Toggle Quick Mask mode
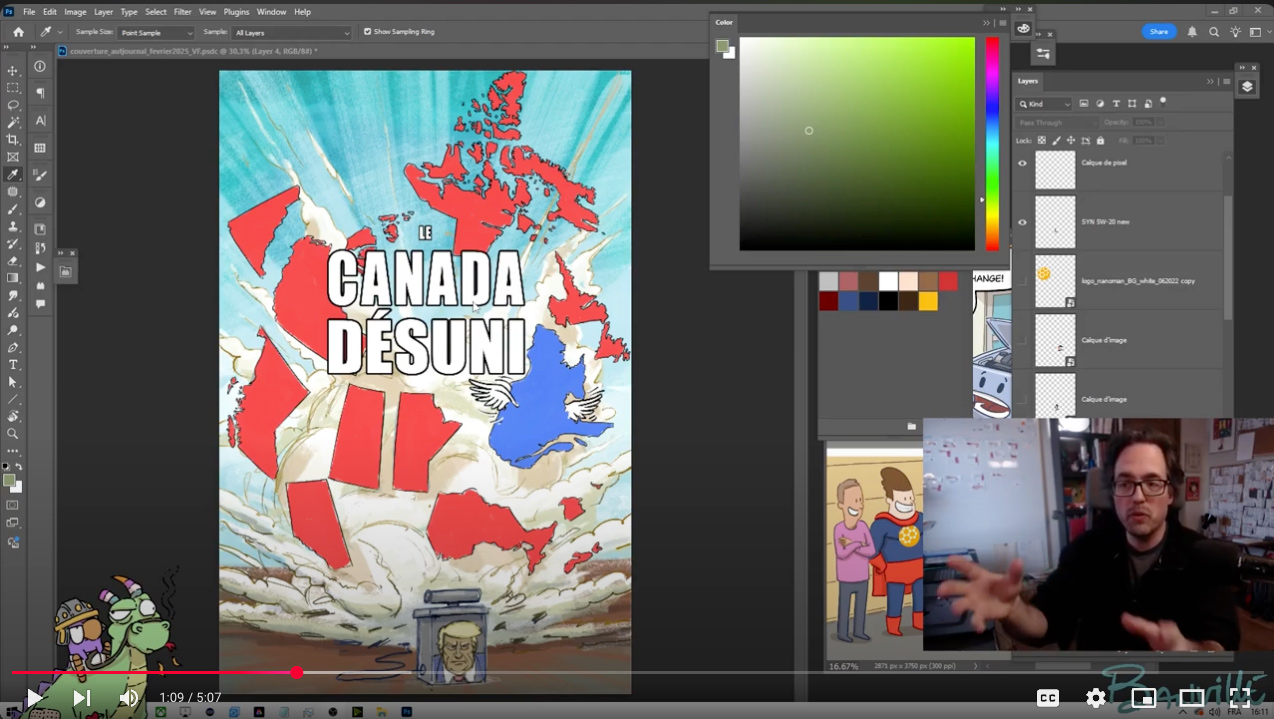Viewport: 1274px width, 719px height. (x=13, y=506)
